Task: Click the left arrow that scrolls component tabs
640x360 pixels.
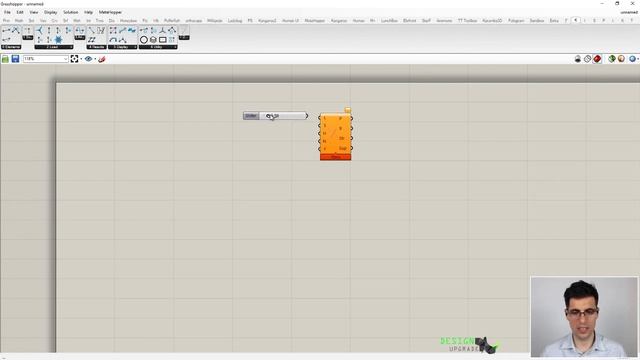Action: click(576, 20)
